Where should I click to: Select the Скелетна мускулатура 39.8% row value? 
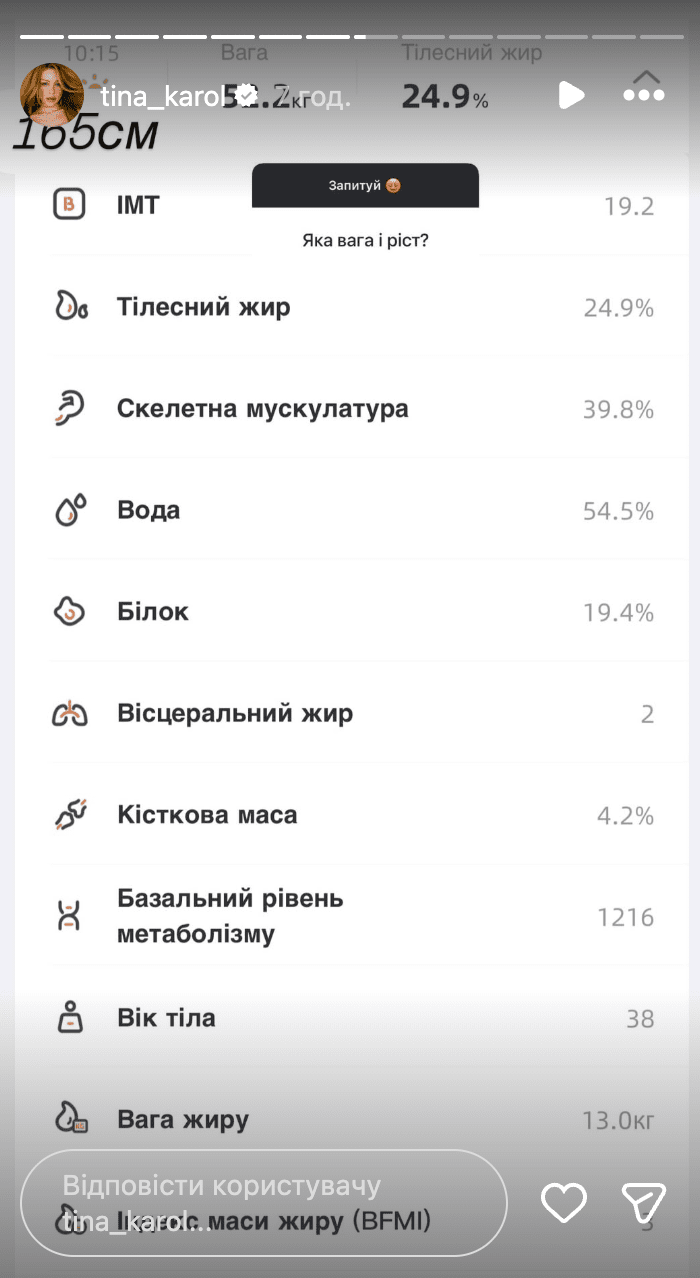[x=618, y=410]
